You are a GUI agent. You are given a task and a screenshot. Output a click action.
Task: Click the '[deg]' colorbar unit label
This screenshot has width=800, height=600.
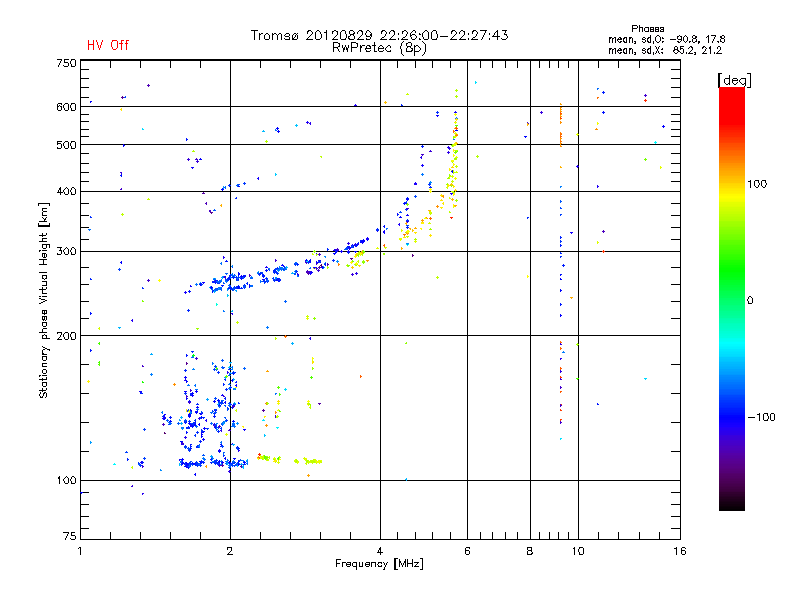[734, 80]
